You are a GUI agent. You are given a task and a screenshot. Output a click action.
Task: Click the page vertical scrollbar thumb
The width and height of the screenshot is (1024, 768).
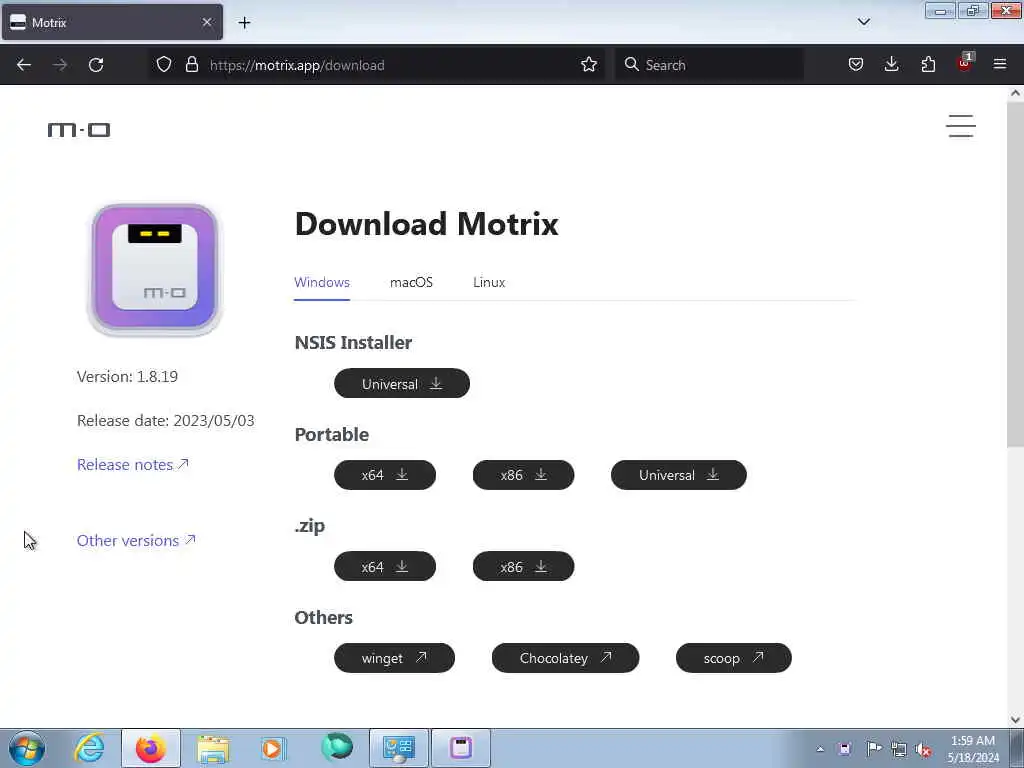1015,274
